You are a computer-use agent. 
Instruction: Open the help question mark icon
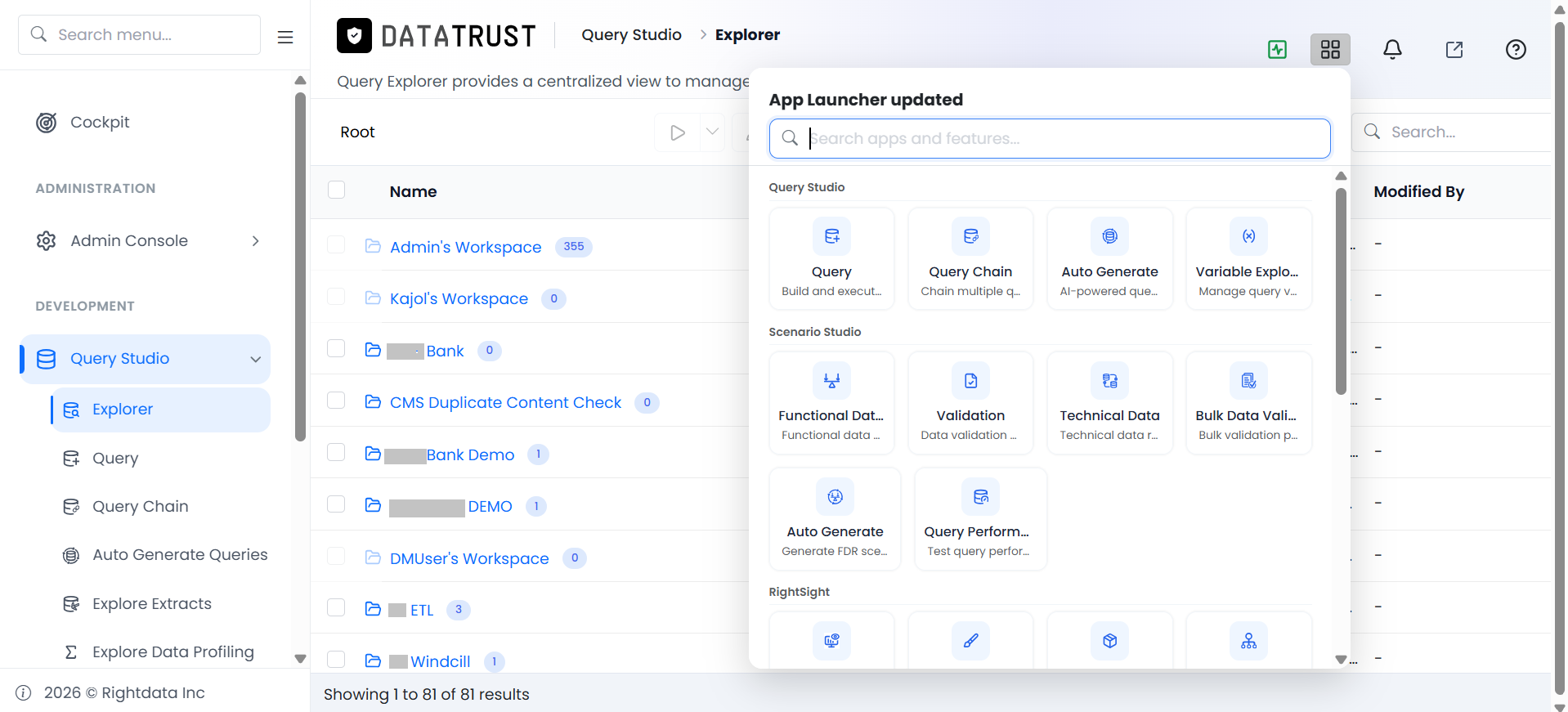pyautogui.click(x=1516, y=50)
